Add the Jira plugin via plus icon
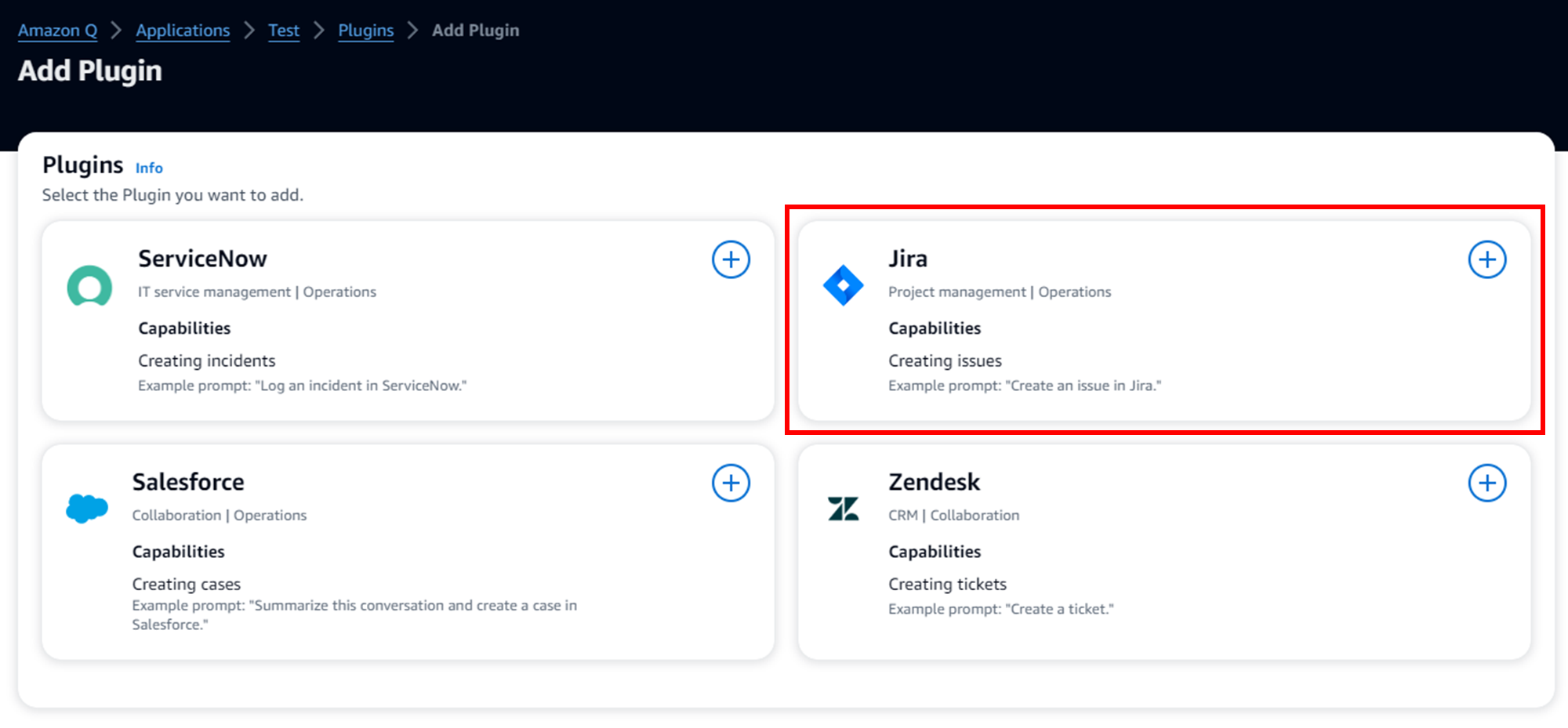 coord(1487,259)
